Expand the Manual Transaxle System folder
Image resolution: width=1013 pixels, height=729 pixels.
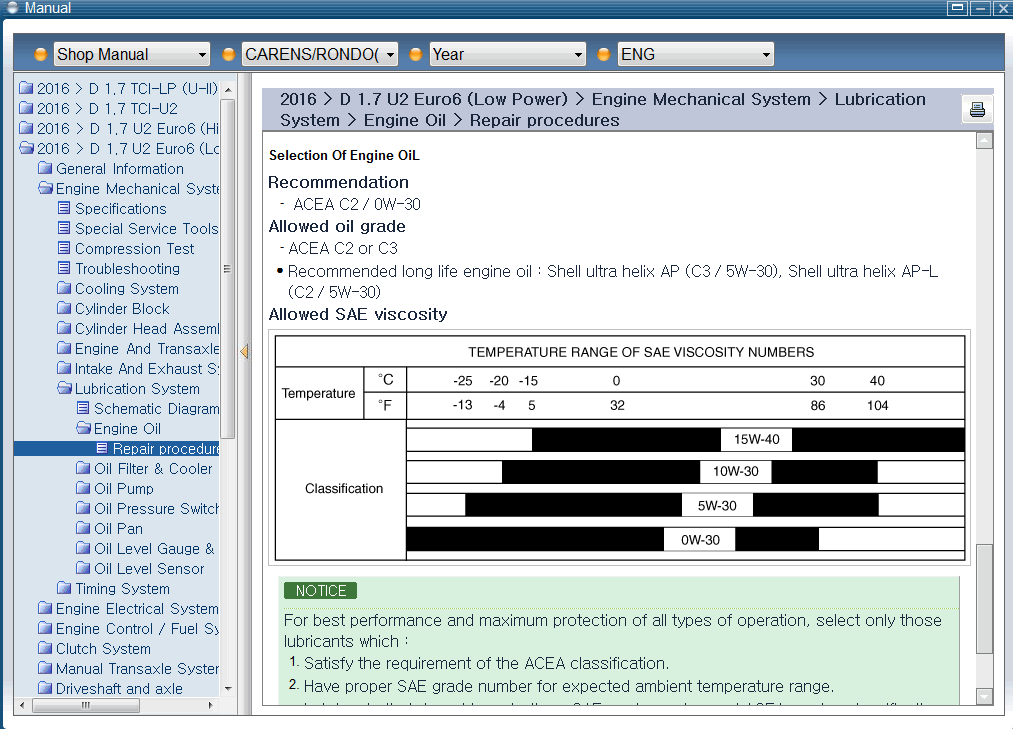129,670
